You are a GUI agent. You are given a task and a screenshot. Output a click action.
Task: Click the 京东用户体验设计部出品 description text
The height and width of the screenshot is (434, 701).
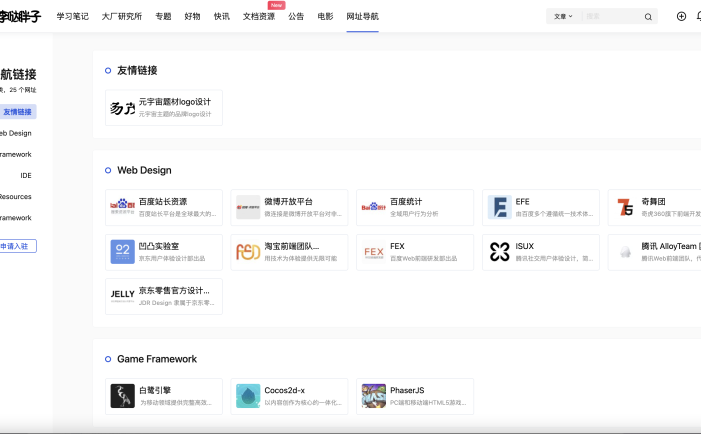[x=172, y=258]
